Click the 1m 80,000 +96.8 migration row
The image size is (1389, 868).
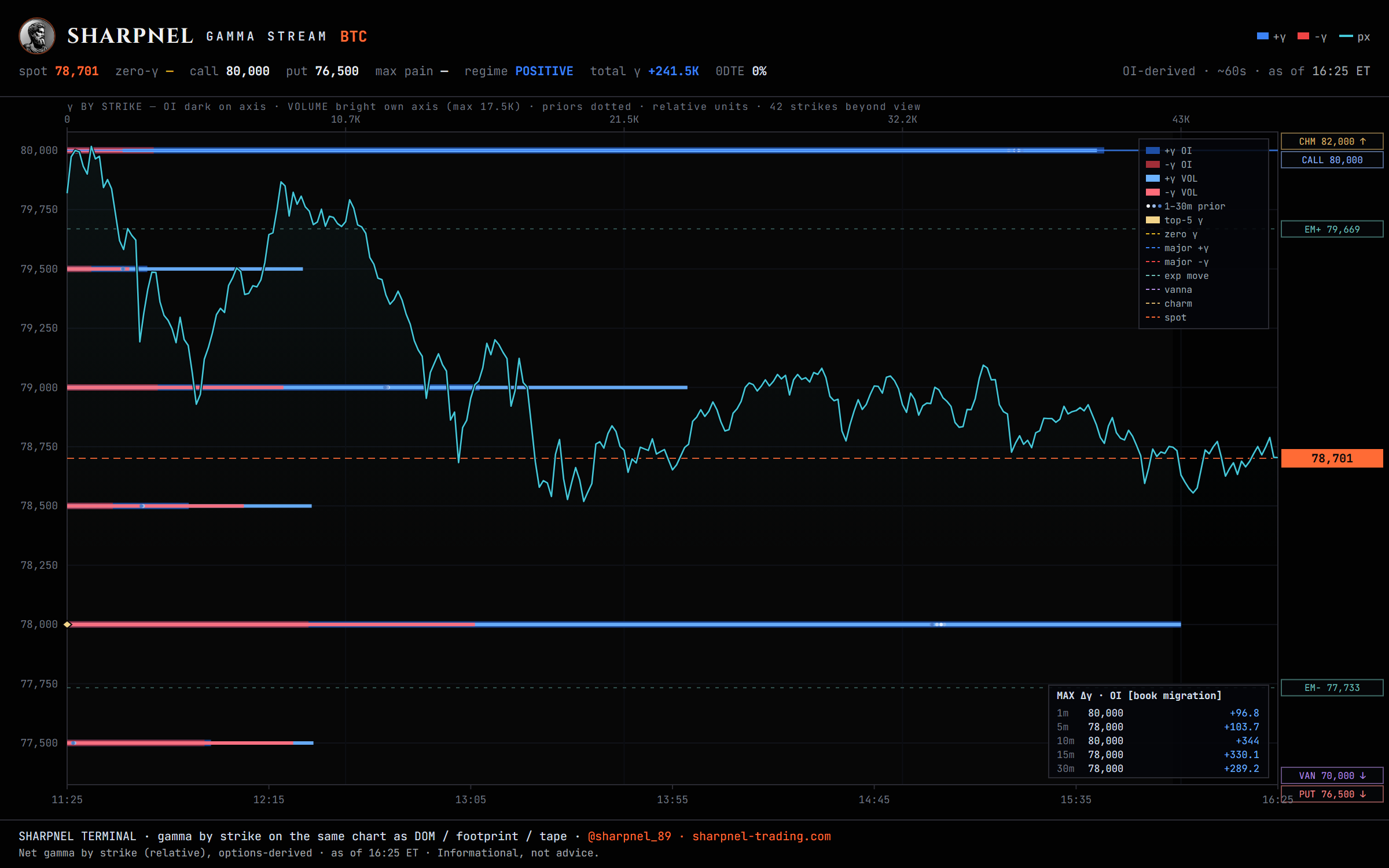pos(1158,713)
